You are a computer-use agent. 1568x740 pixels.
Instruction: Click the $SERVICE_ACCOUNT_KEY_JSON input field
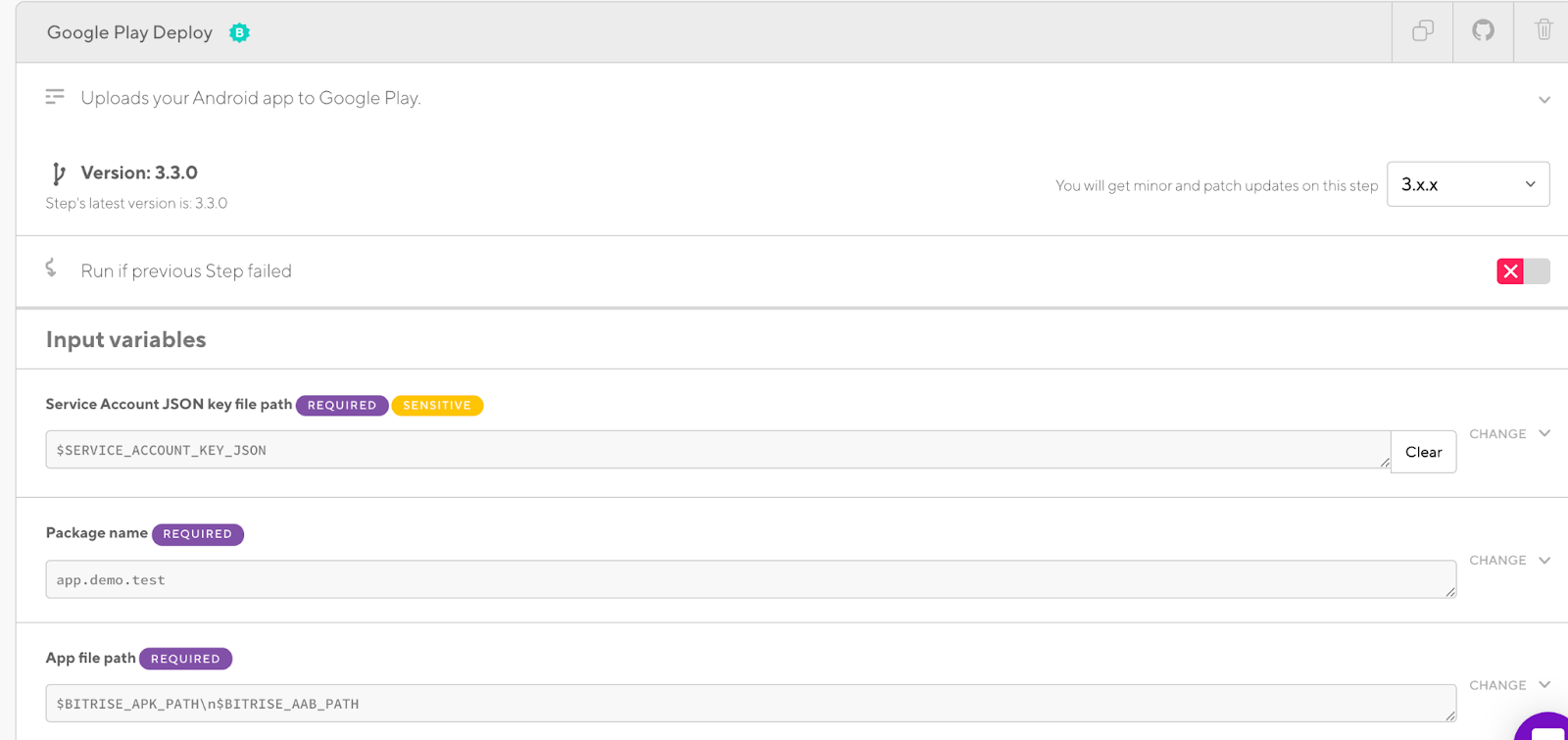click(x=718, y=450)
